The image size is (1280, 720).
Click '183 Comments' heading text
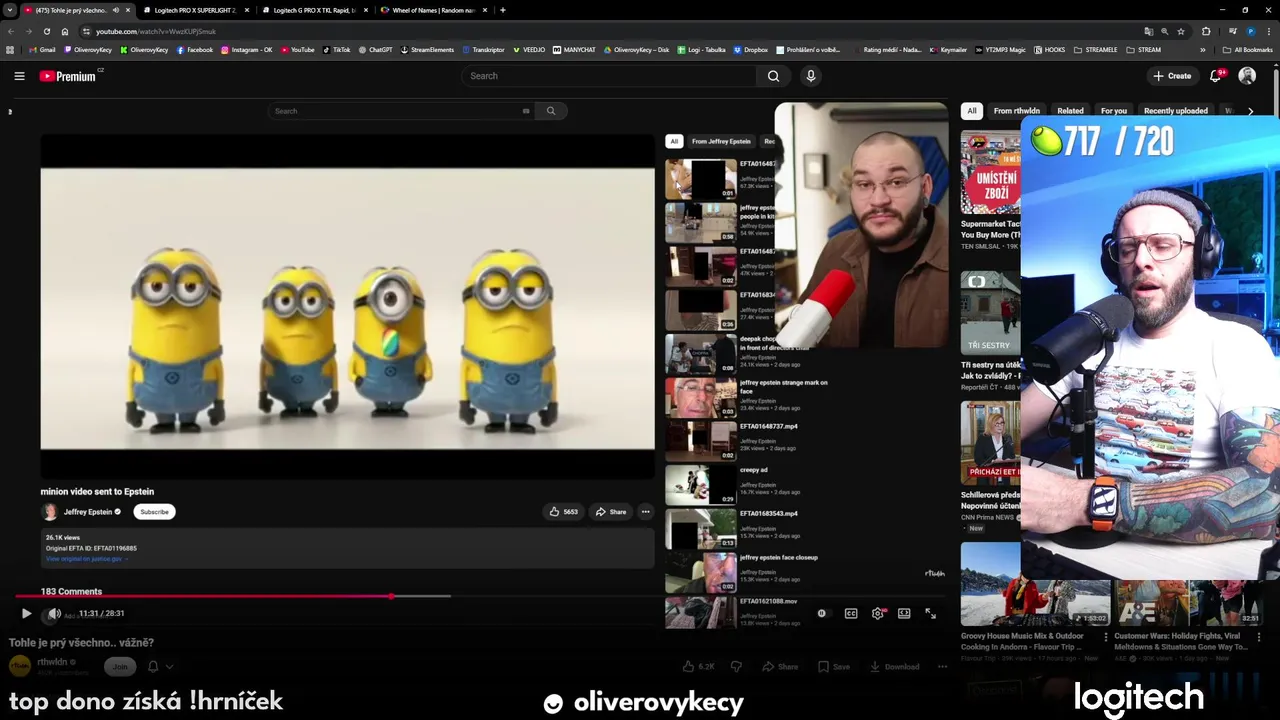[71, 592]
